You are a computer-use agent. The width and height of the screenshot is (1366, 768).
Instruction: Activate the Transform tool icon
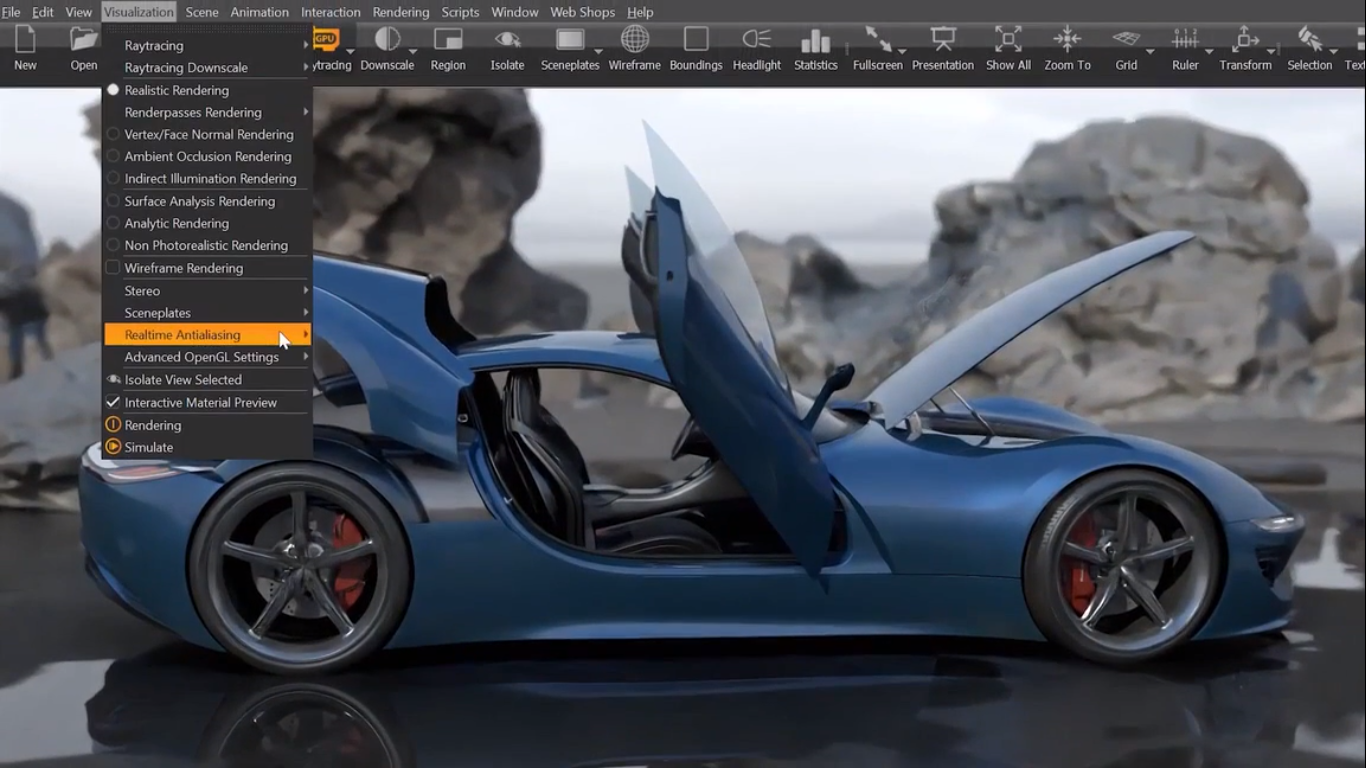pyautogui.click(x=1245, y=40)
